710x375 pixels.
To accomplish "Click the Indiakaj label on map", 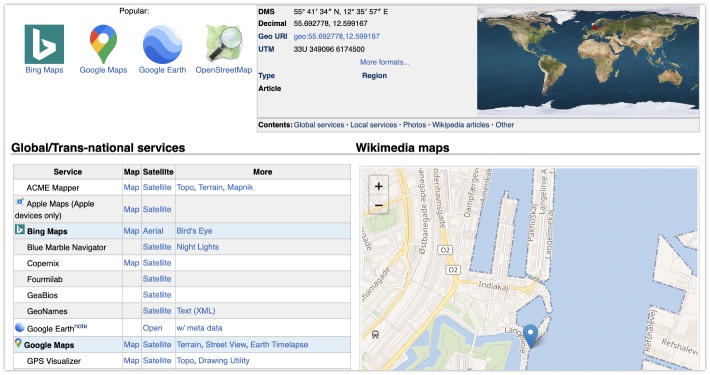I will tap(493, 286).
